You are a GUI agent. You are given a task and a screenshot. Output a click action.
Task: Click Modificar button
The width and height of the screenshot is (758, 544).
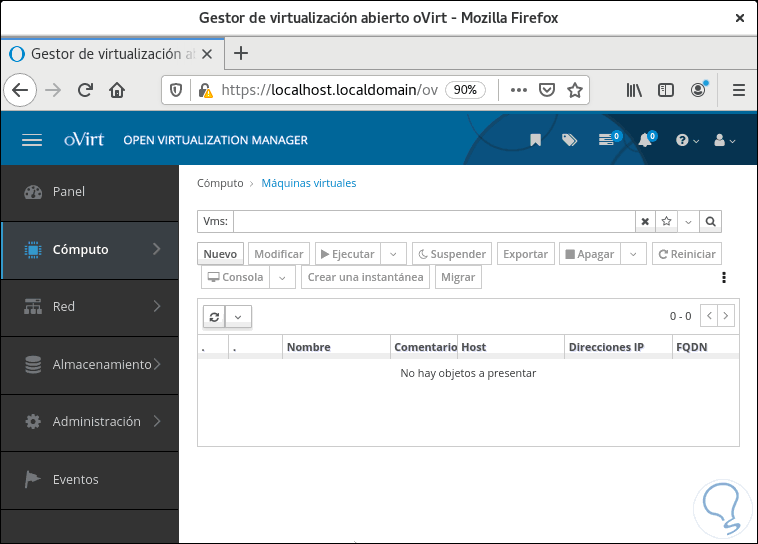278,254
